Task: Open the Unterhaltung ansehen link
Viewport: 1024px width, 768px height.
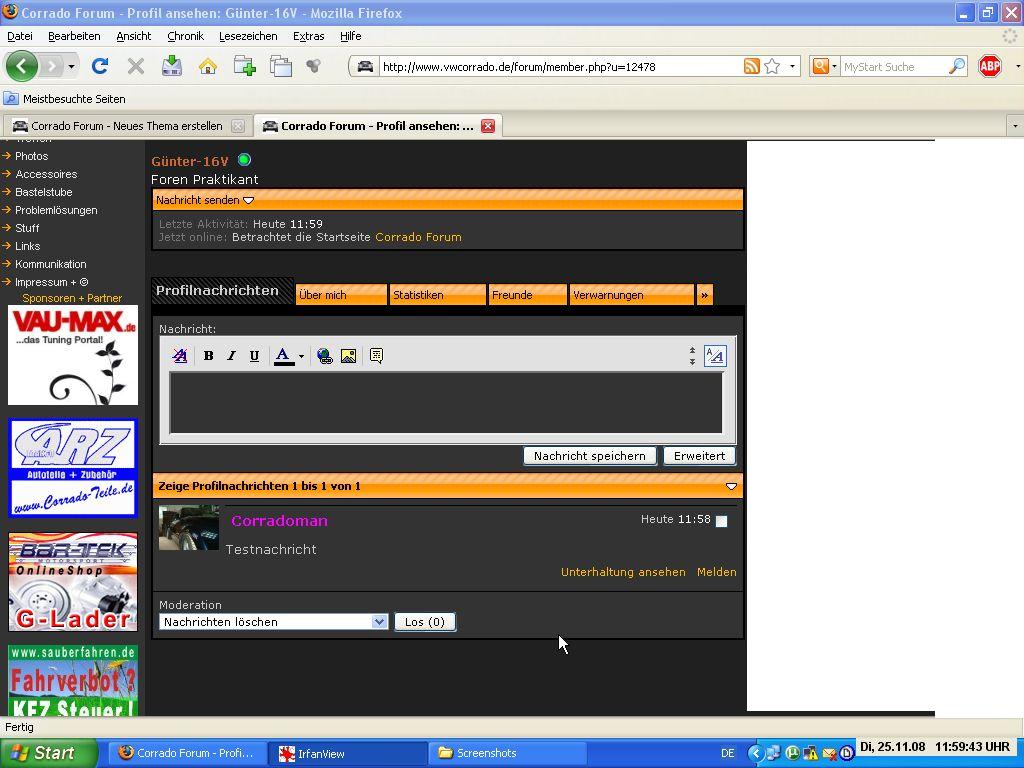Action: pyautogui.click(x=623, y=572)
